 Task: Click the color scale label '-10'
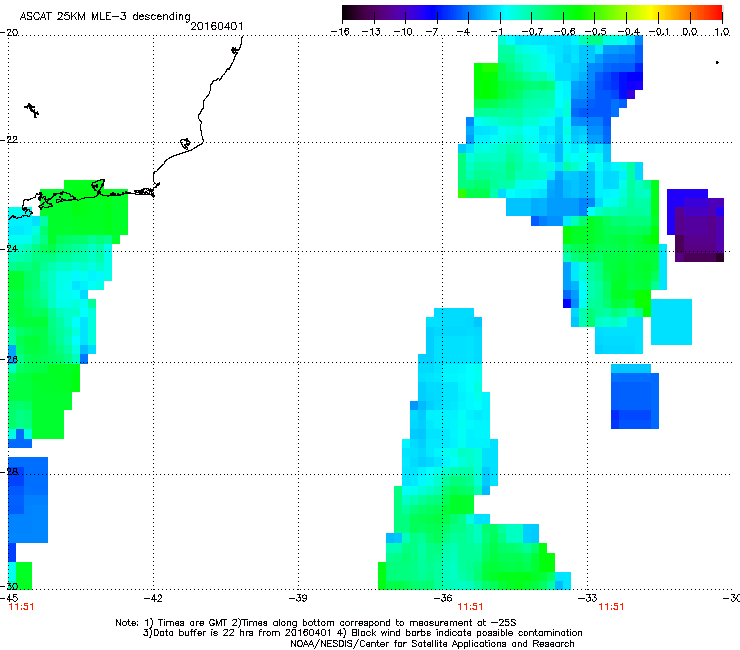(x=403, y=32)
